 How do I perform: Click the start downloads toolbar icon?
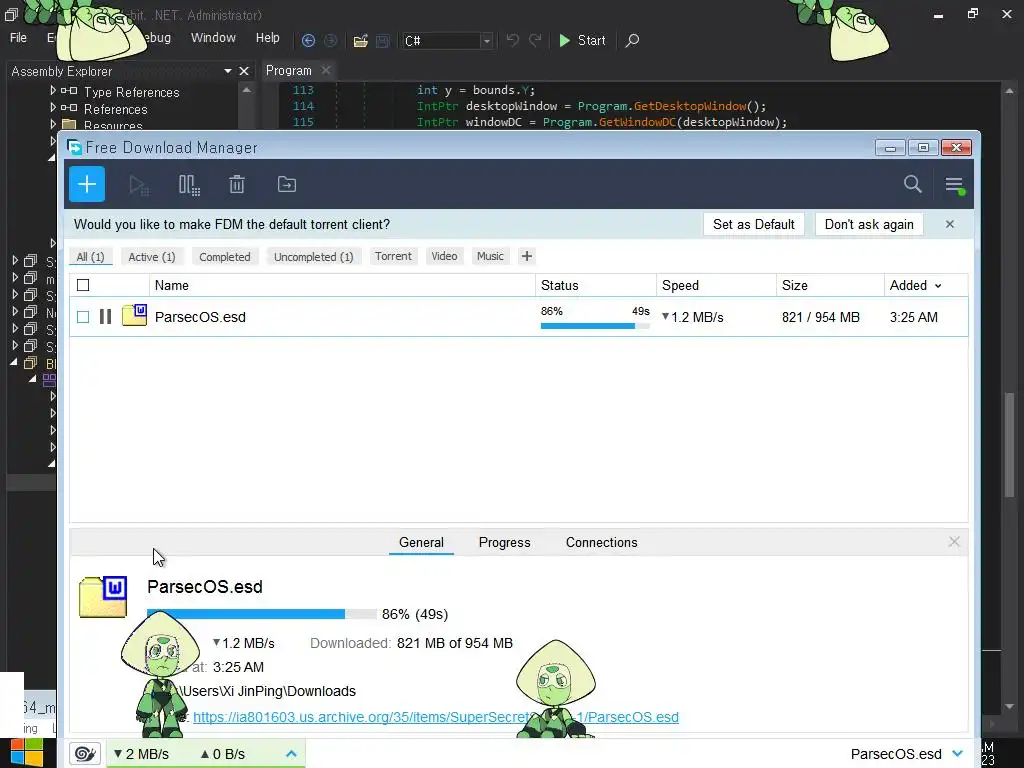click(x=139, y=185)
